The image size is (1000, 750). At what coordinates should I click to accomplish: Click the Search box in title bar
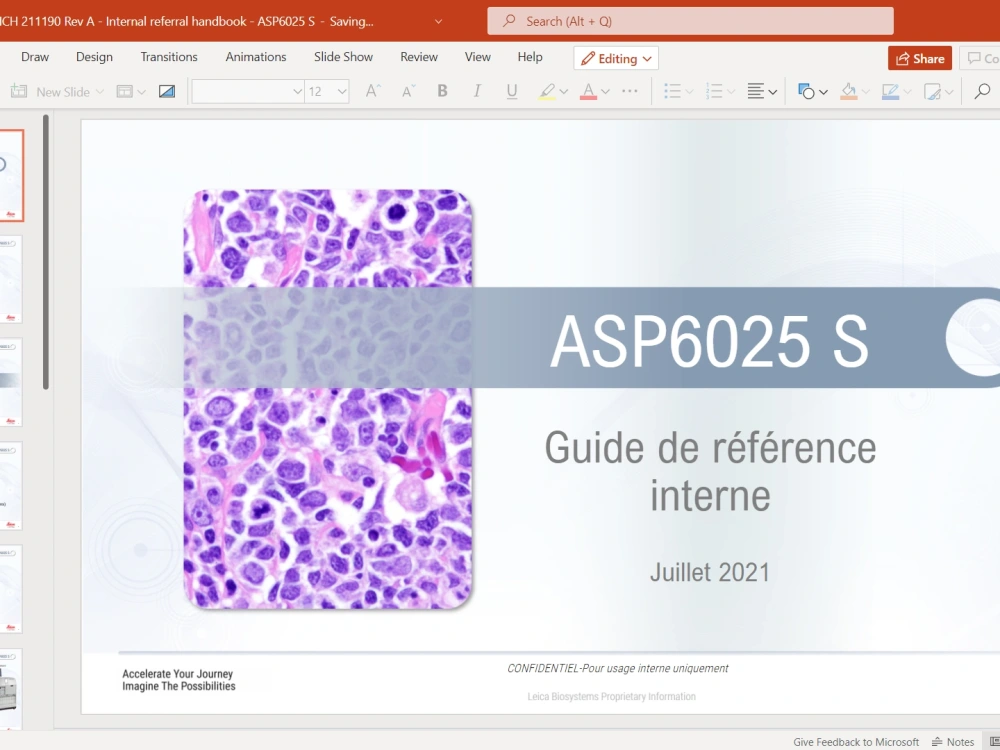[690, 21]
